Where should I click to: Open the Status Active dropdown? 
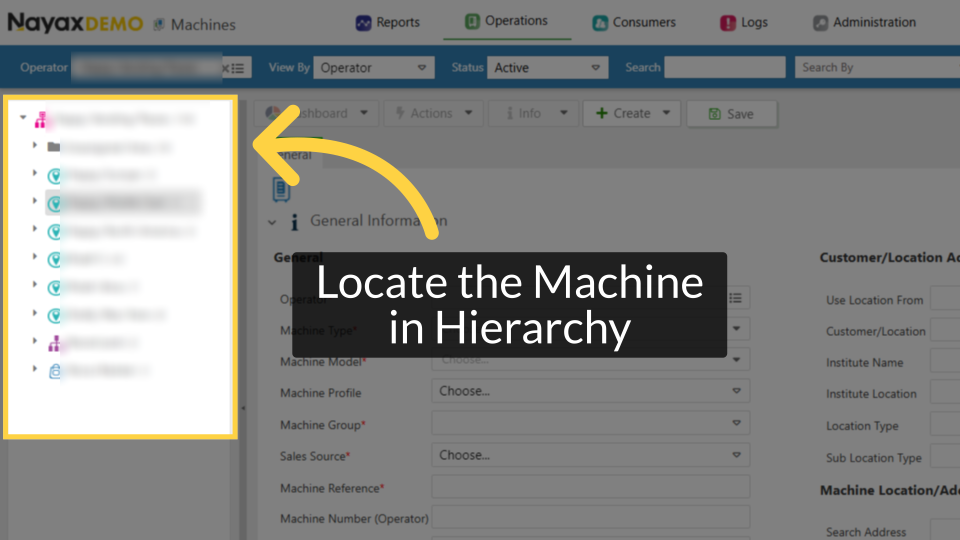tap(547, 67)
